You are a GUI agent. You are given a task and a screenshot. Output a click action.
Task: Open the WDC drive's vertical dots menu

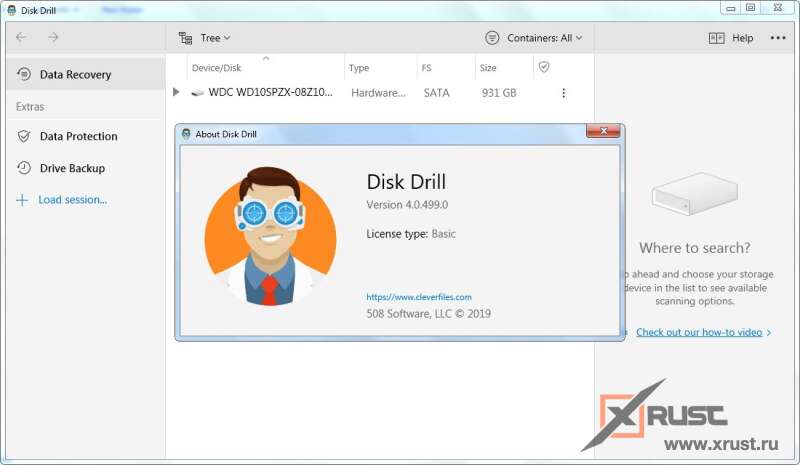(x=563, y=93)
